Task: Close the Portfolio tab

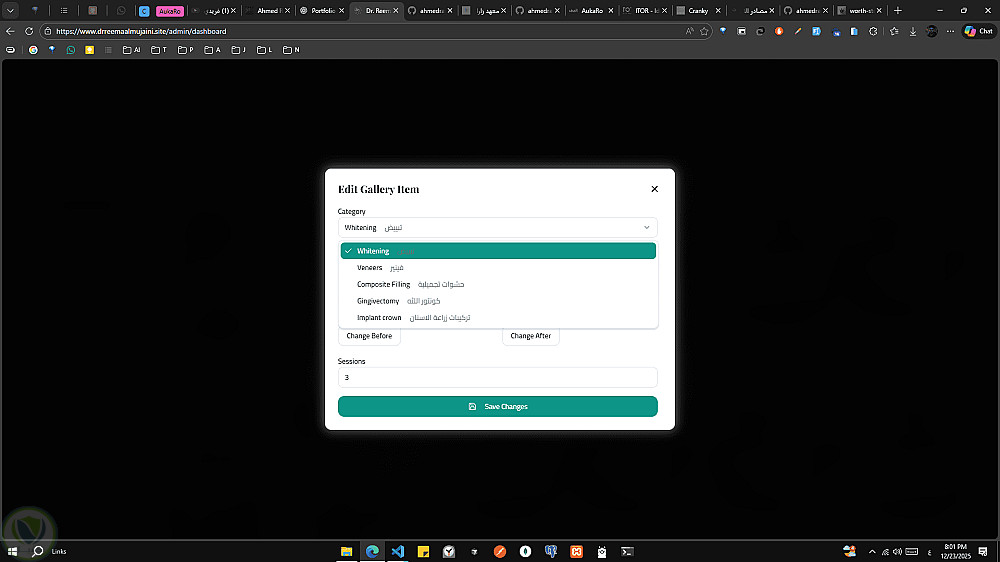Action: tap(341, 11)
